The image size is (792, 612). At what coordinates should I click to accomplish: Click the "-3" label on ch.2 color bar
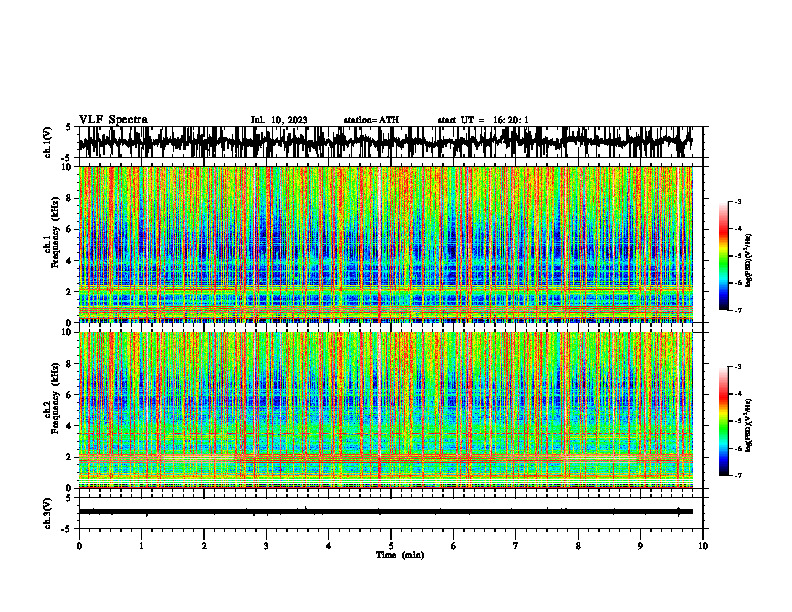tap(738, 367)
